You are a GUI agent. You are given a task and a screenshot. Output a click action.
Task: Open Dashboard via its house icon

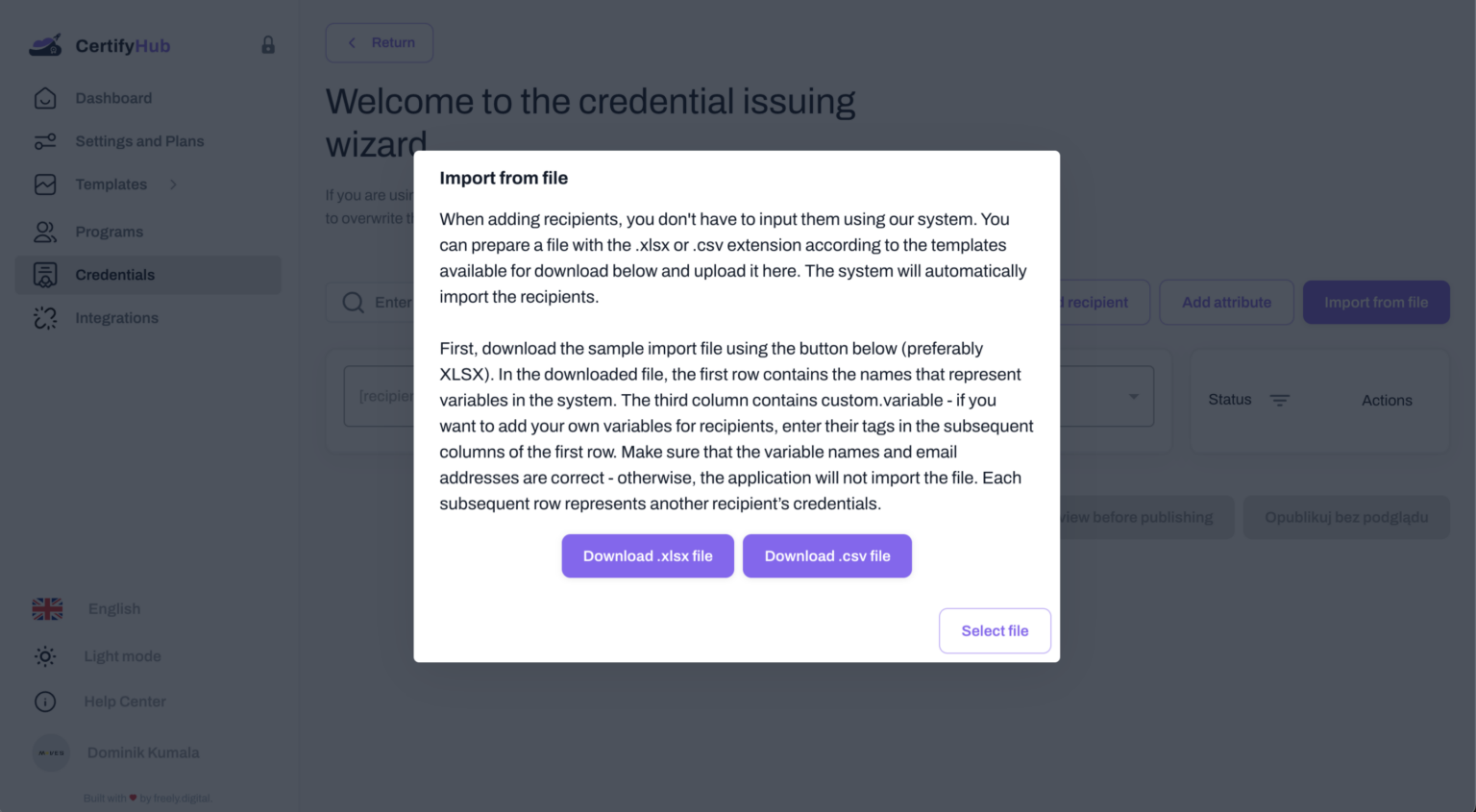click(45, 98)
